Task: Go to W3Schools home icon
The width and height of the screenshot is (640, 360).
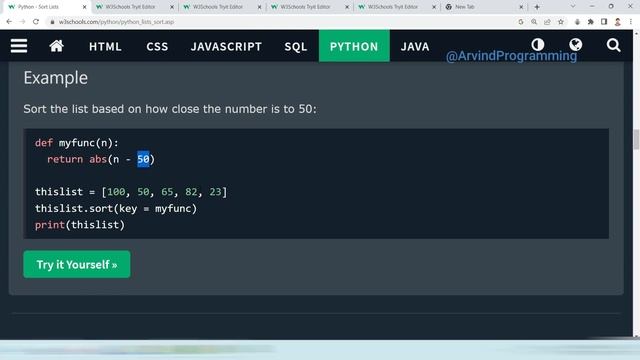Action: (x=56, y=46)
